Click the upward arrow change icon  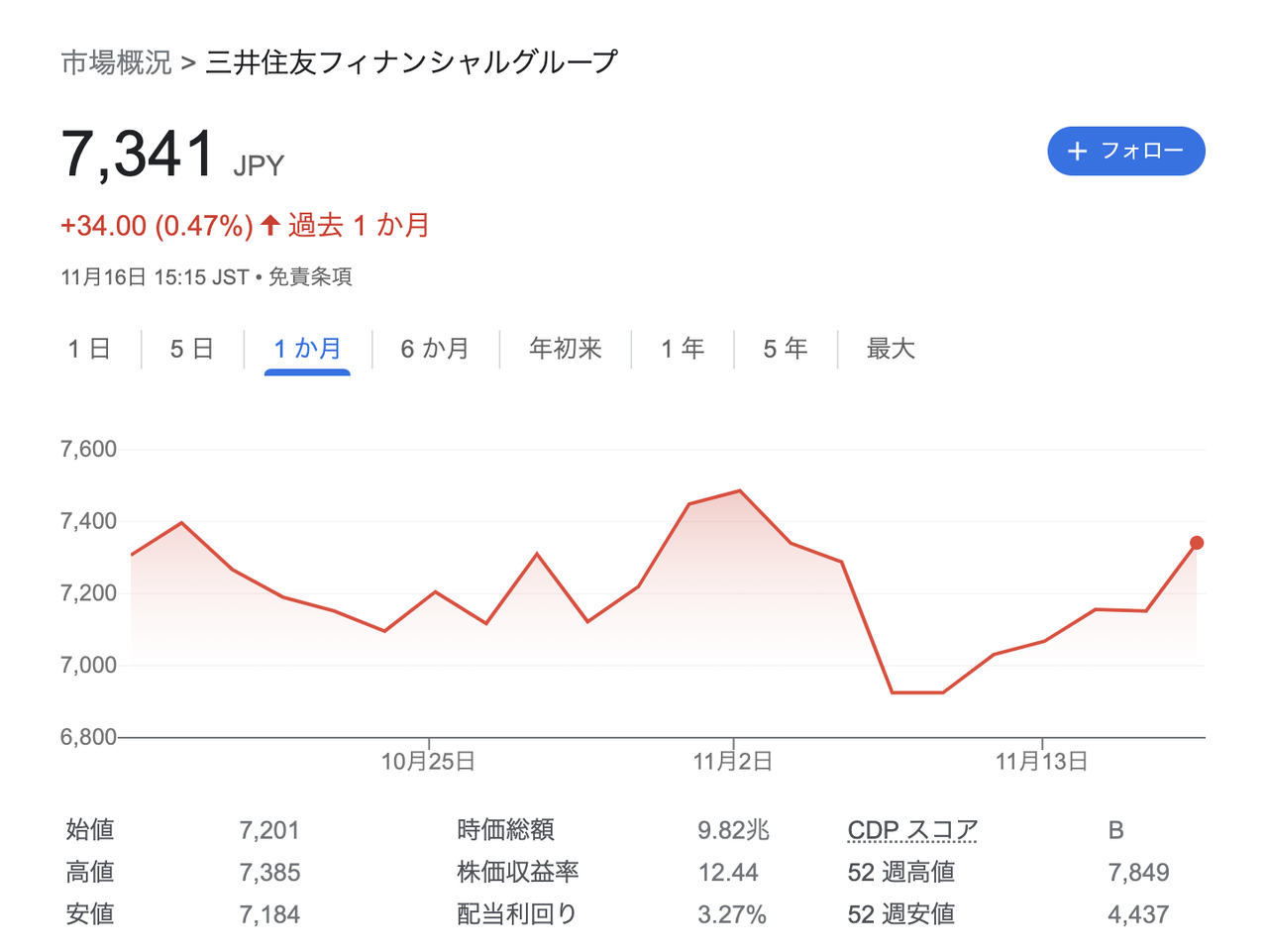(x=270, y=225)
